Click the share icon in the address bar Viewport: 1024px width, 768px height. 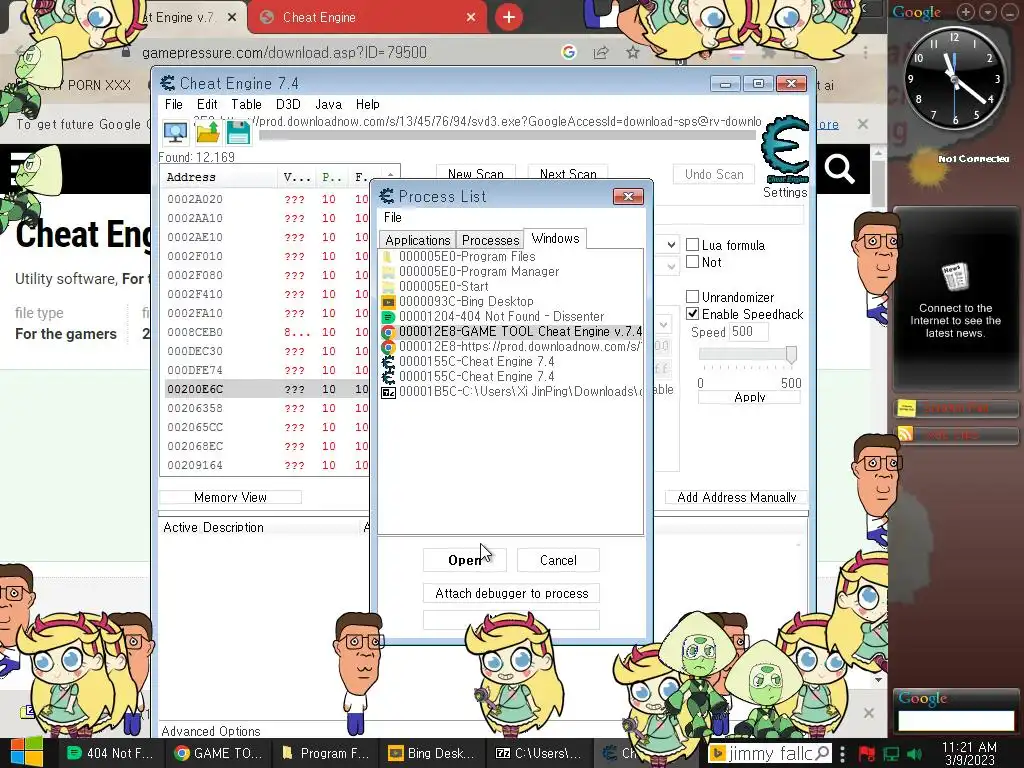(601, 52)
